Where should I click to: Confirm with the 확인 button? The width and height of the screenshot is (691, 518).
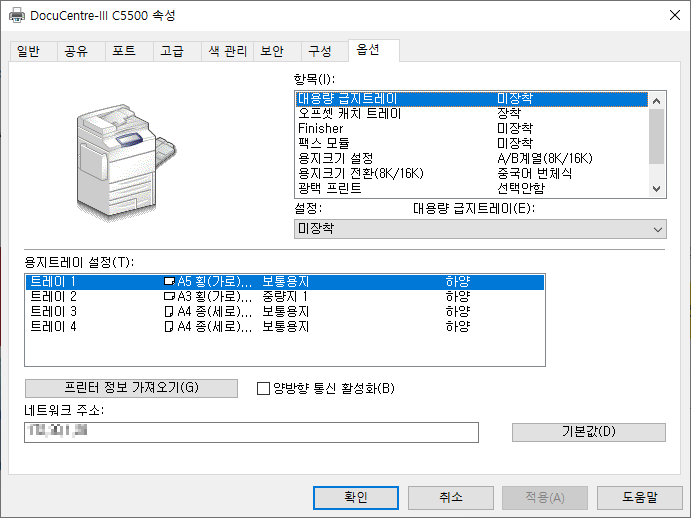(356, 498)
